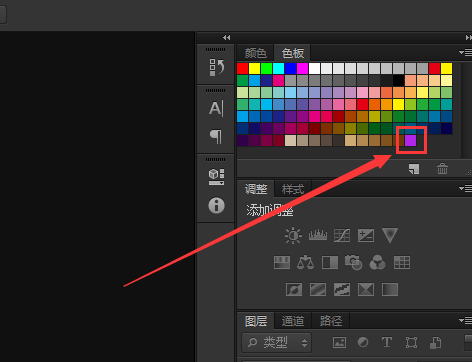472x362 pixels.
Task: Add a Curves adjustment
Action: (x=342, y=235)
